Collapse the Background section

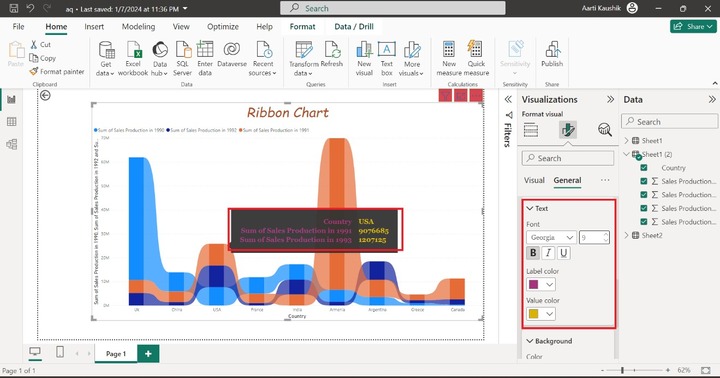tap(530, 341)
